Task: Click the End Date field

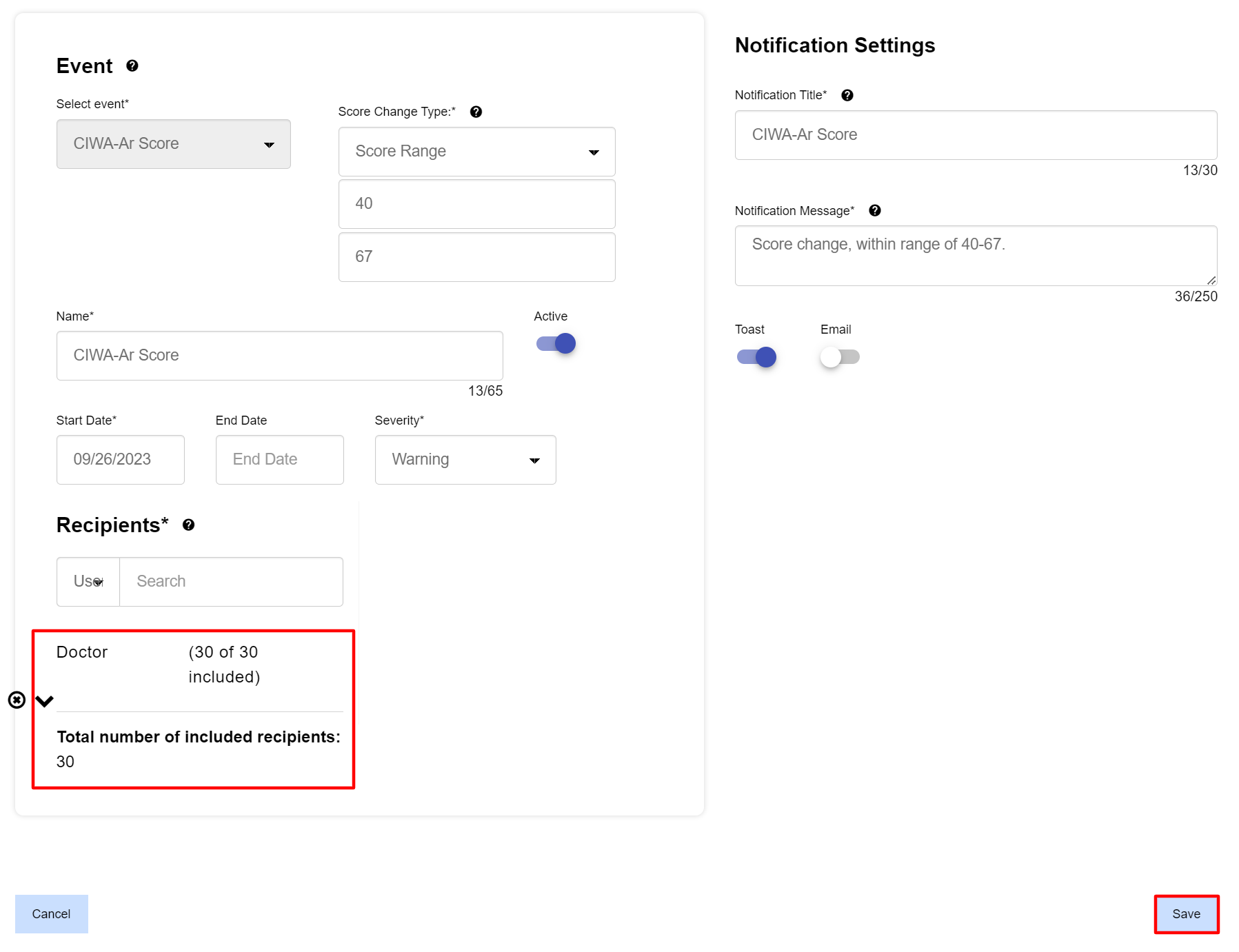Action: click(279, 460)
